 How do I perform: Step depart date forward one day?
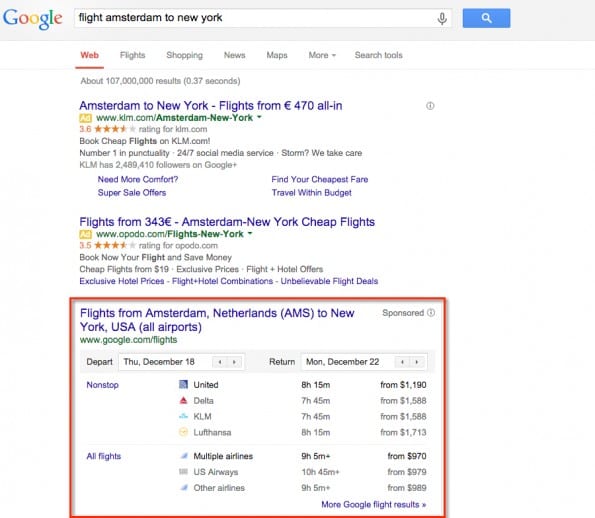point(234,362)
